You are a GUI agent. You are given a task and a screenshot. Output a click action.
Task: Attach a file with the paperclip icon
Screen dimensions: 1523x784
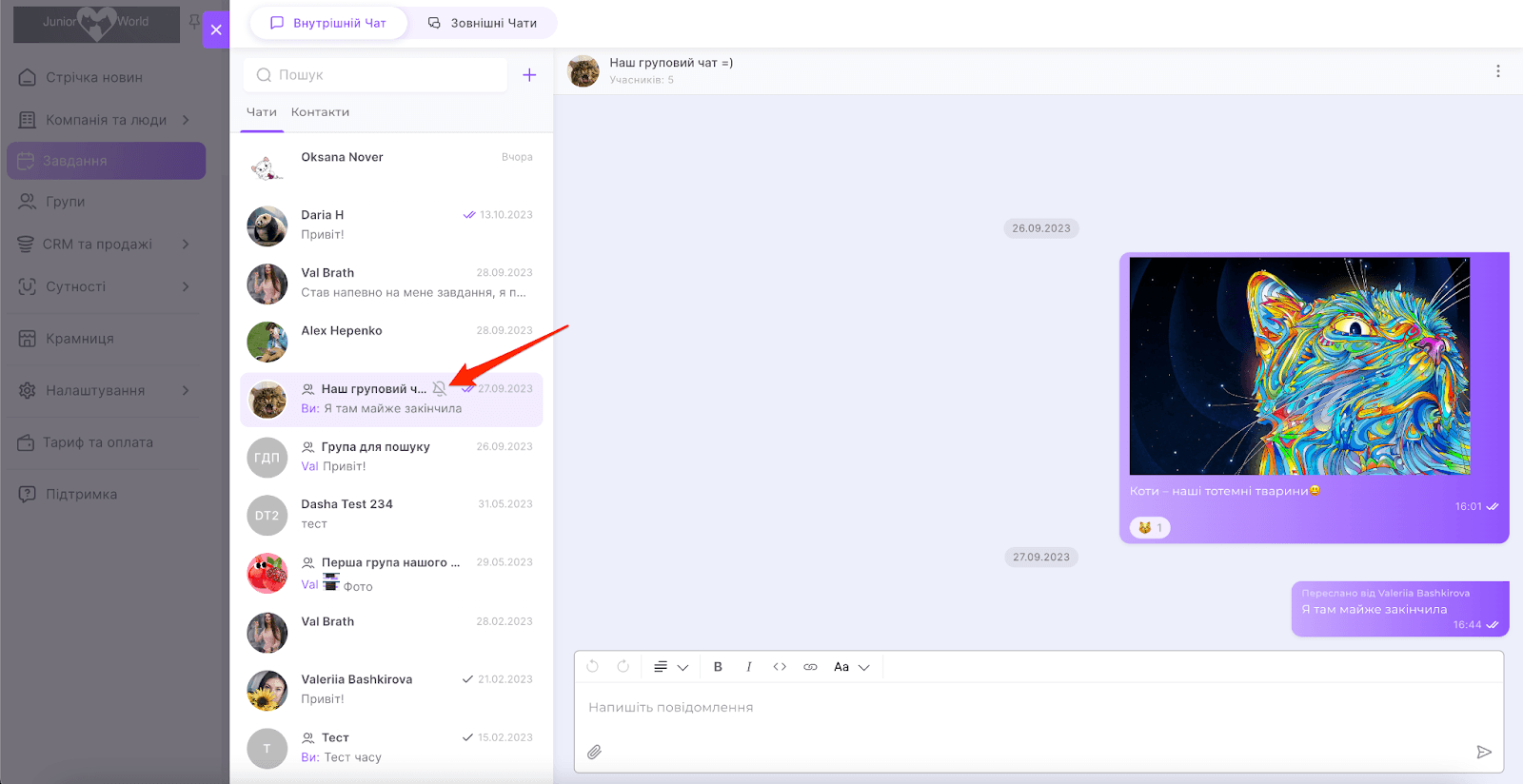click(594, 752)
